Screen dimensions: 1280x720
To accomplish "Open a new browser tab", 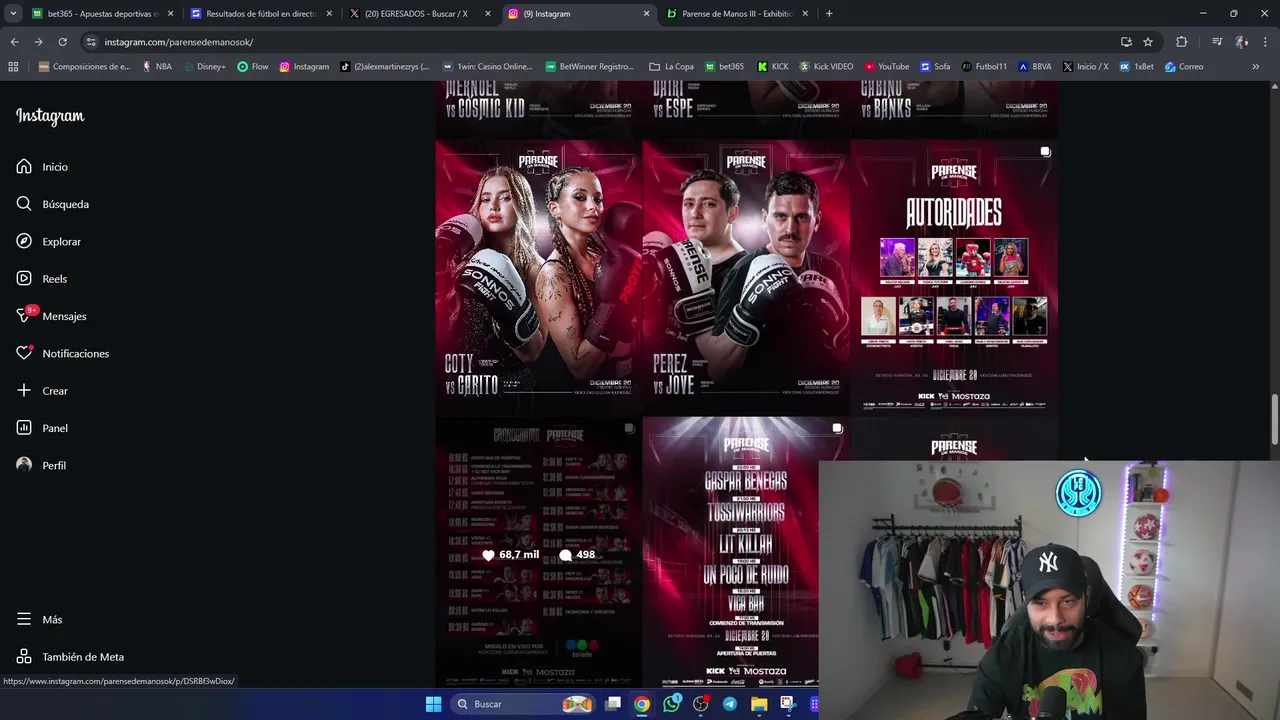I will (829, 14).
